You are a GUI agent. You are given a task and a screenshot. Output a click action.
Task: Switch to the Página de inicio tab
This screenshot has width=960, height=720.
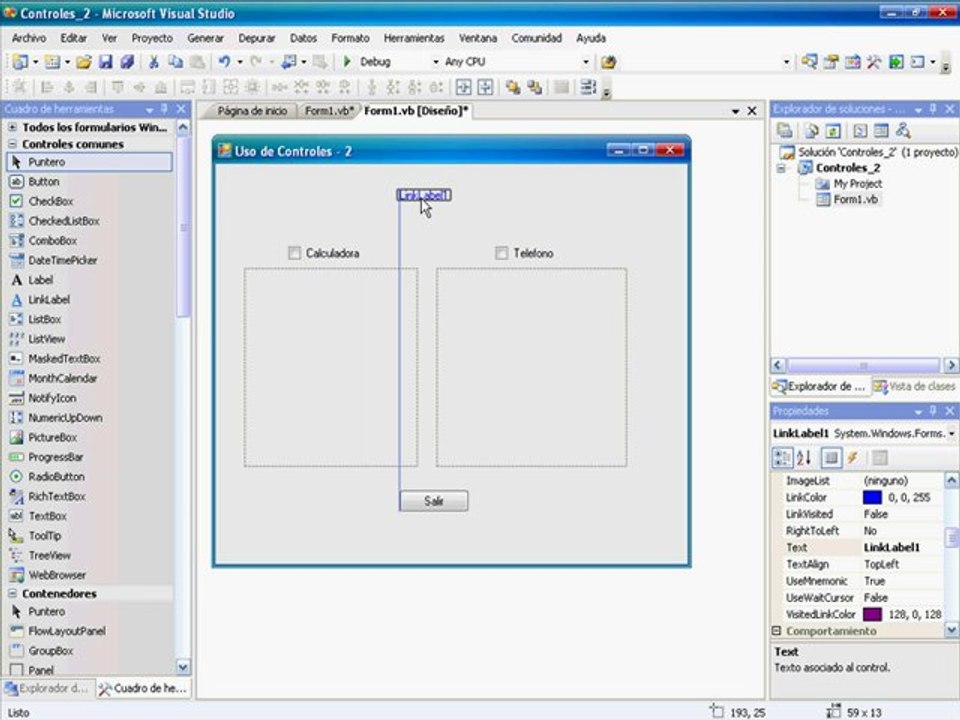[252, 111]
